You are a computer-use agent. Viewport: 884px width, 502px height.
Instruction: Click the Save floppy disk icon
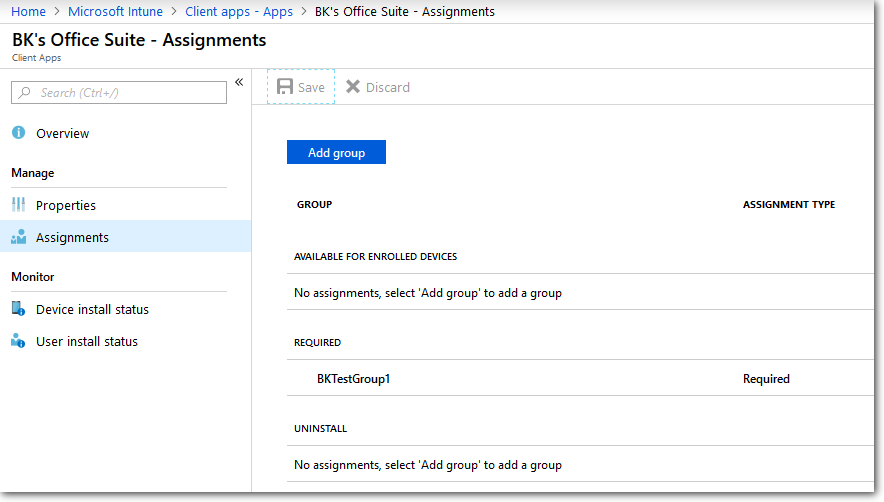point(285,87)
